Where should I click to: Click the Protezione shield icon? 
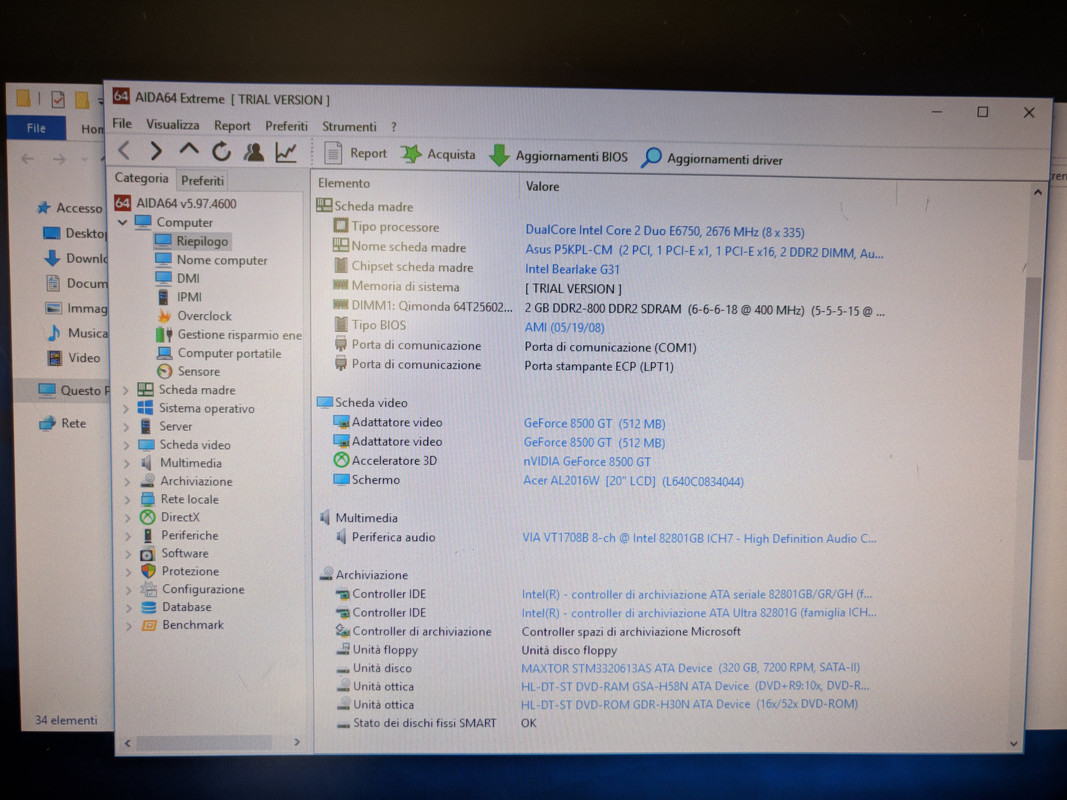(148, 571)
